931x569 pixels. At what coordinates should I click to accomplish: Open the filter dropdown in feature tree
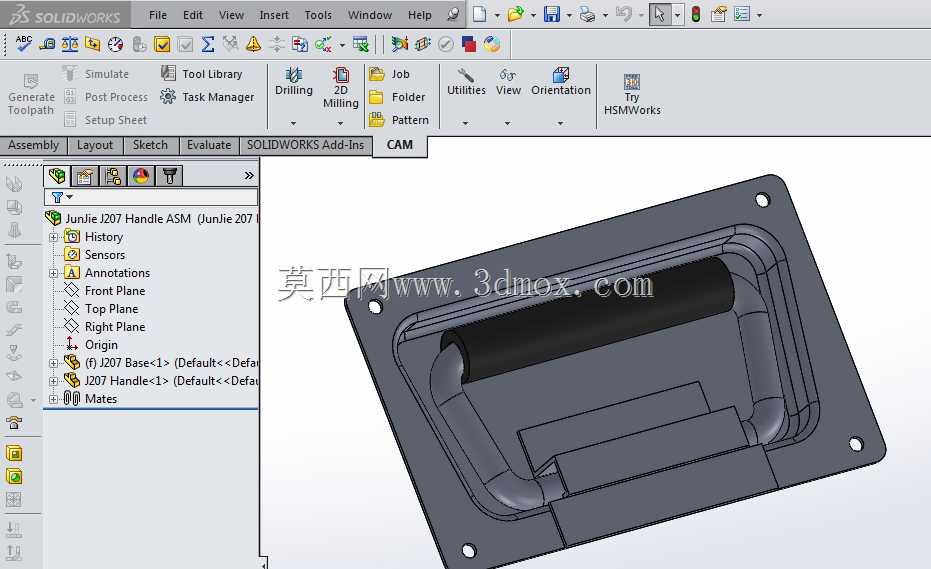pyautogui.click(x=69, y=197)
